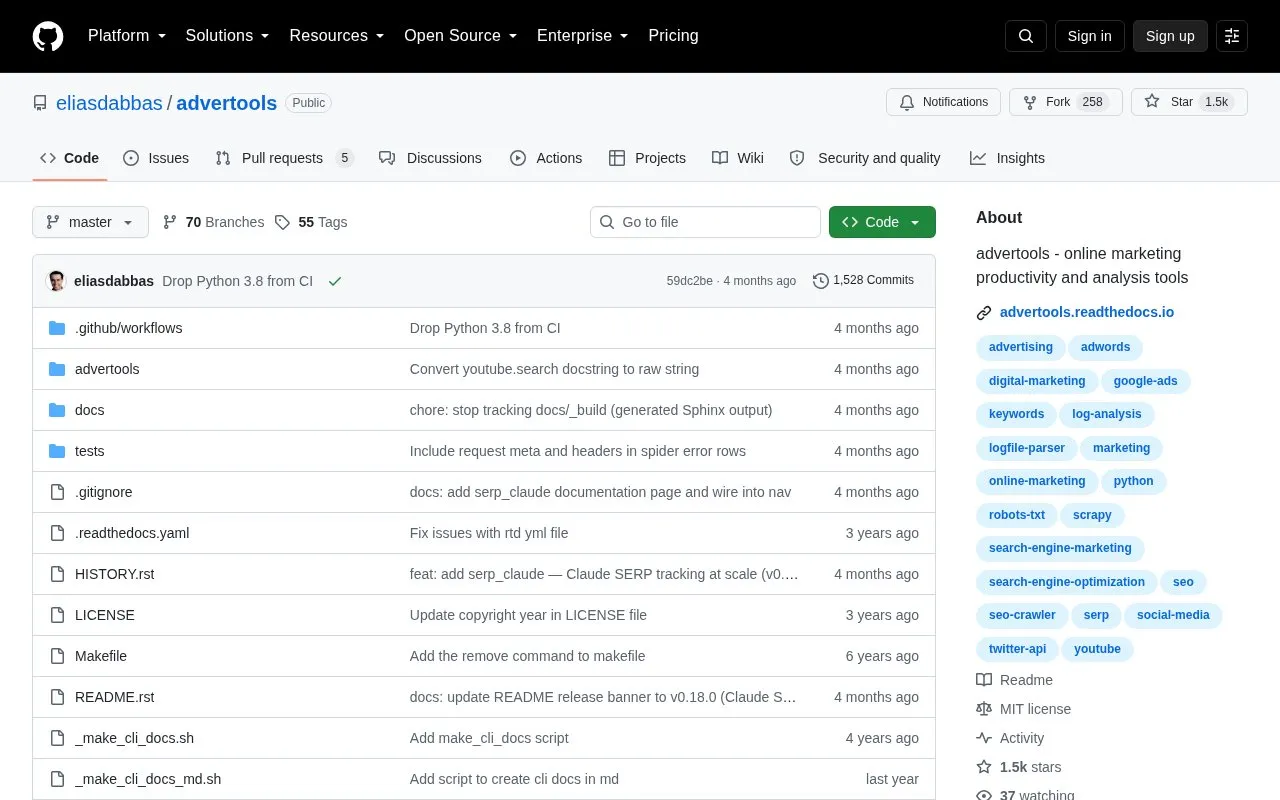Click the fork icon in Fork button

point(1030,102)
